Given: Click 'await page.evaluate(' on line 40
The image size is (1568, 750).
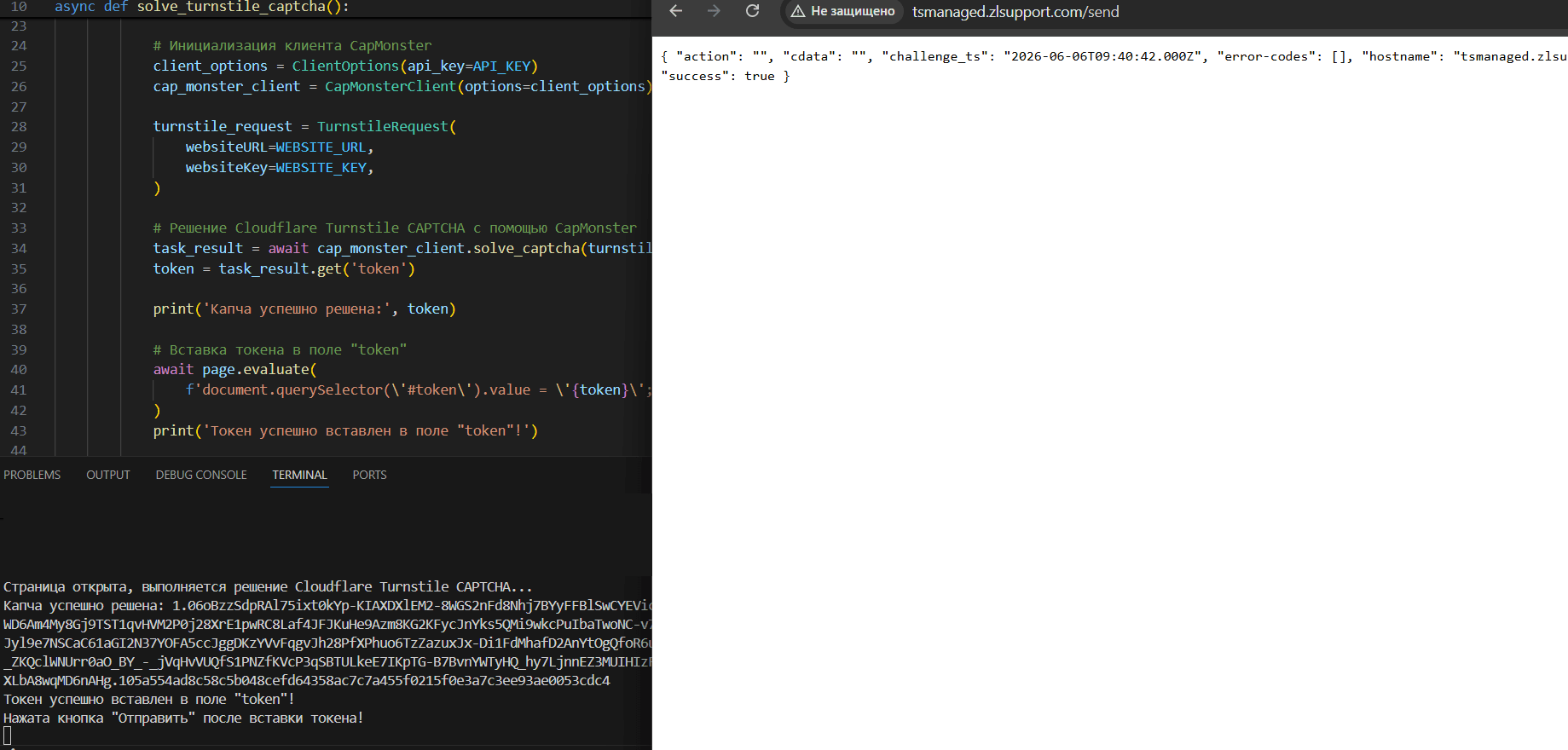Looking at the screenshot, I should tap(234, 369).
